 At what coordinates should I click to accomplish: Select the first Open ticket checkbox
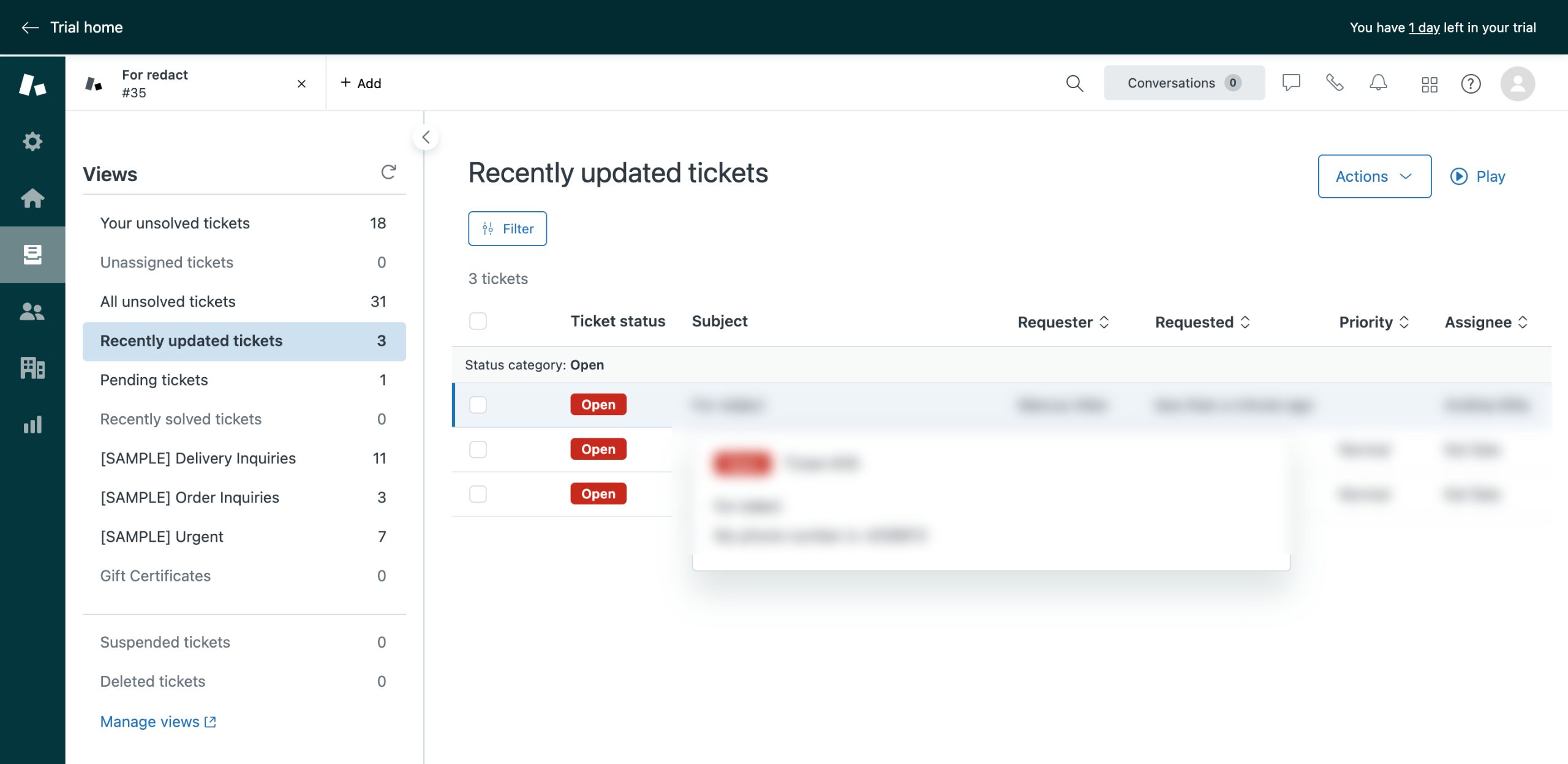478,405
